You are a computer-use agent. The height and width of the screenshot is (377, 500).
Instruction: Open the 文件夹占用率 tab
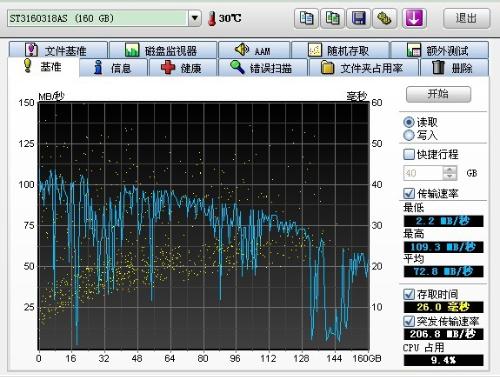364,68
